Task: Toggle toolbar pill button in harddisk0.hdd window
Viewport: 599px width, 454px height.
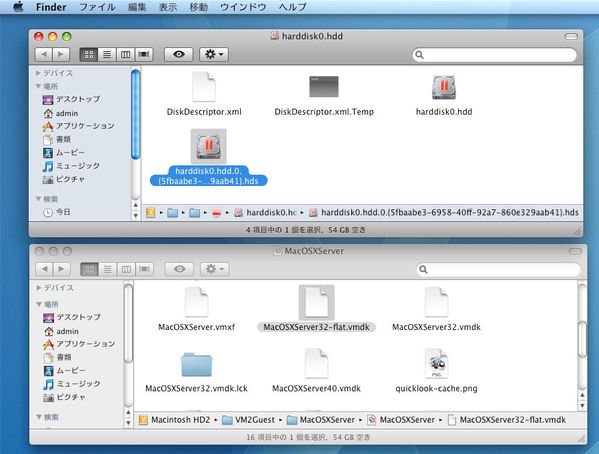Action: click(571, 36)
